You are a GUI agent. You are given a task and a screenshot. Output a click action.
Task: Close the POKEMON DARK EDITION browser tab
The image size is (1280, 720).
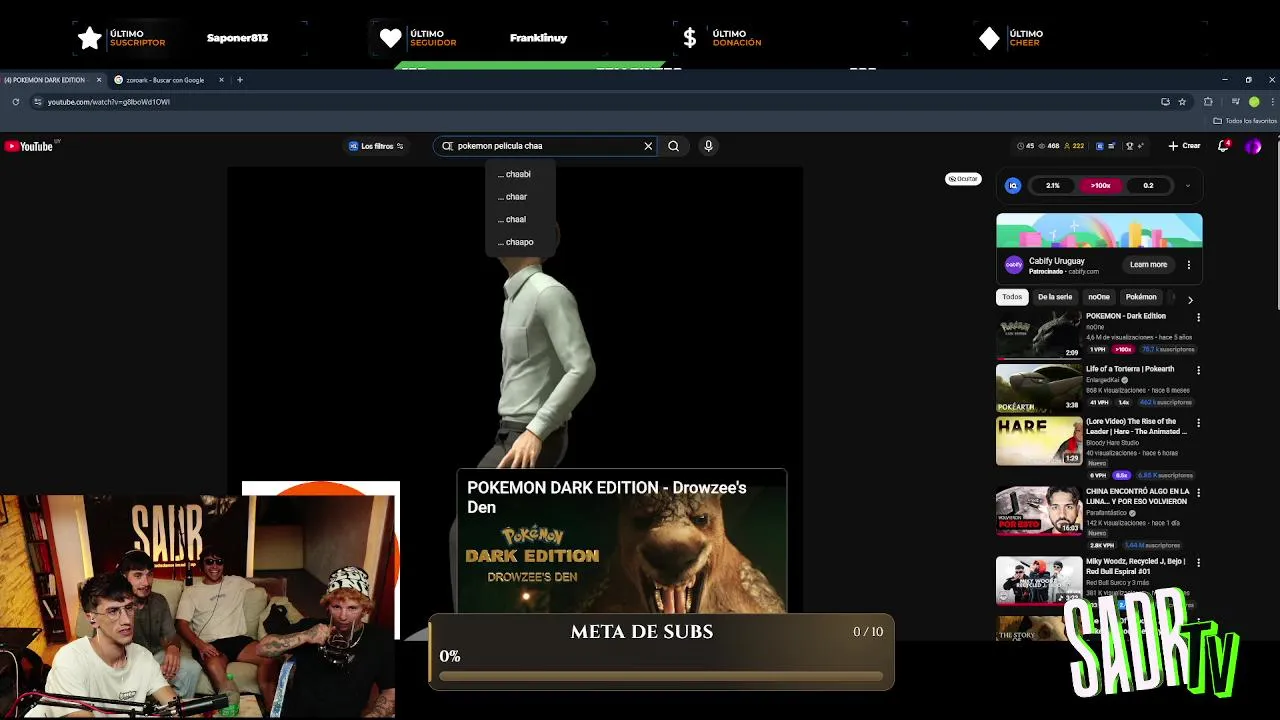[98, 80]
